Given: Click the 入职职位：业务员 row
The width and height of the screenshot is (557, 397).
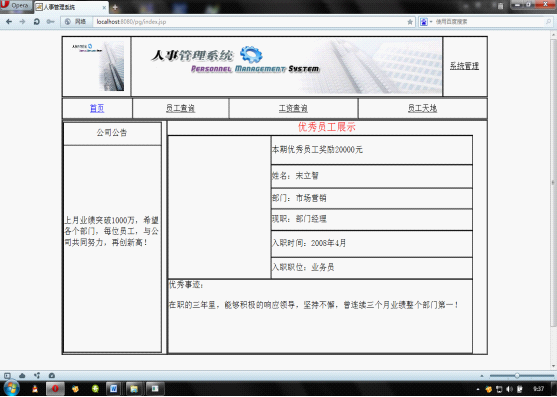Looking at the screenshot, I should click(372, 267).
